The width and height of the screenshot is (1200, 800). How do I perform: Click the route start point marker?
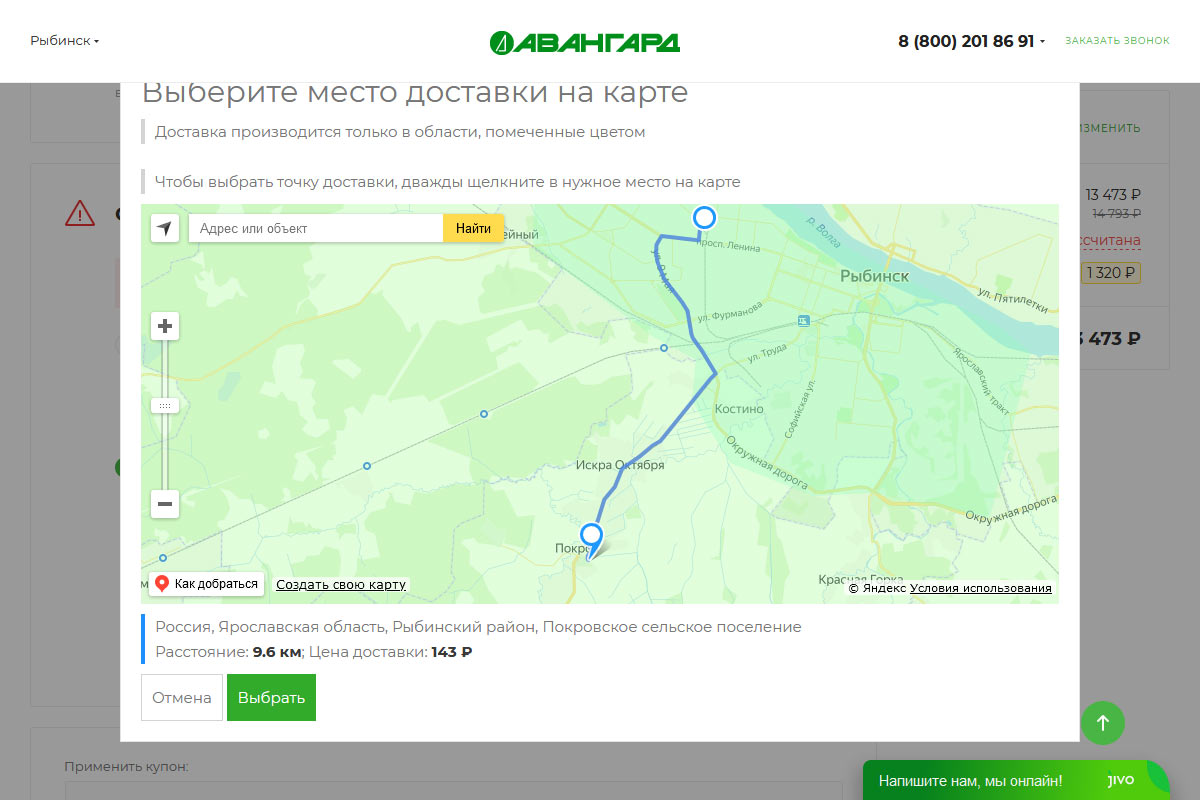point(705,218)
